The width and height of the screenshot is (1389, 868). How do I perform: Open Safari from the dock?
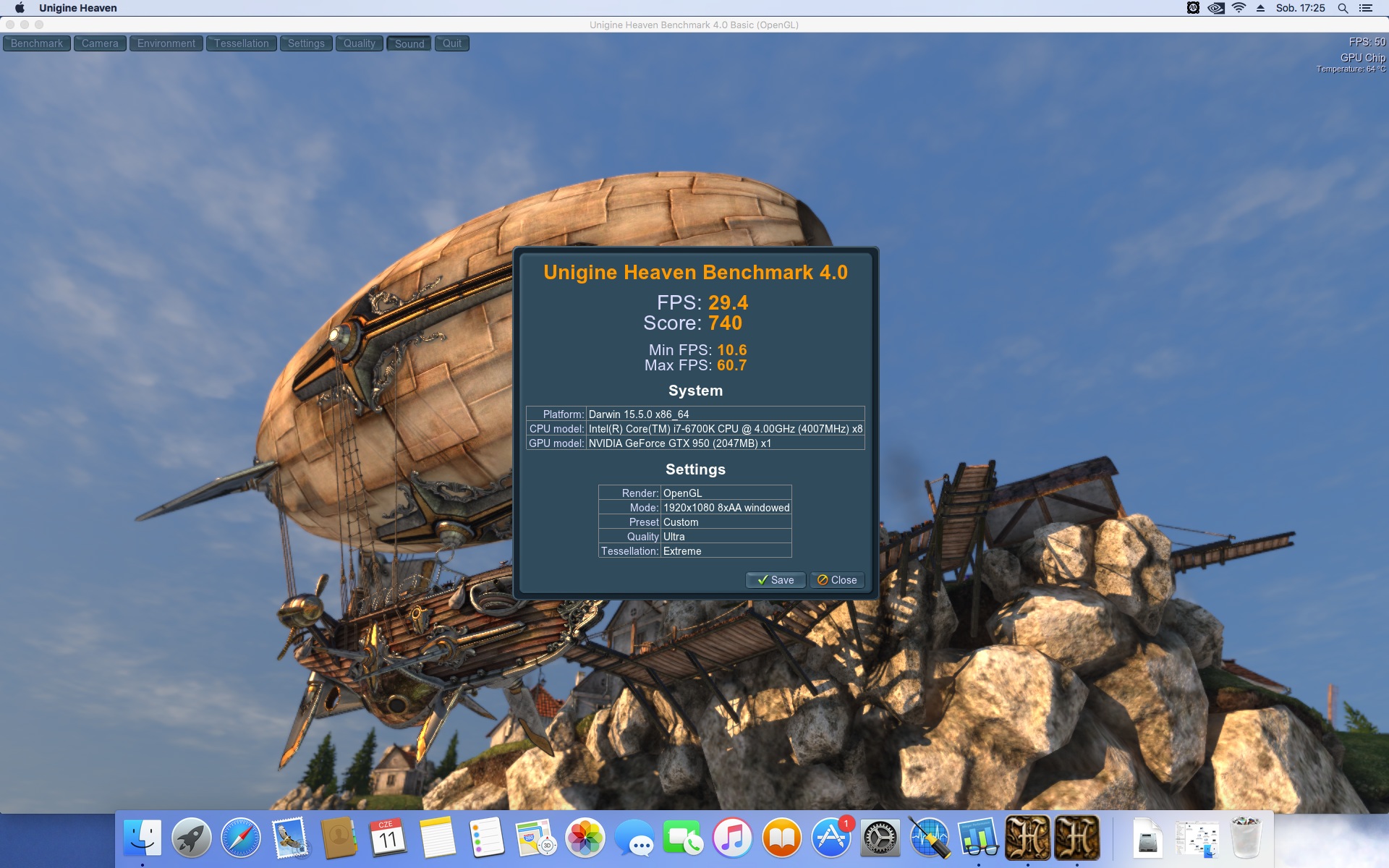[241, 838]
